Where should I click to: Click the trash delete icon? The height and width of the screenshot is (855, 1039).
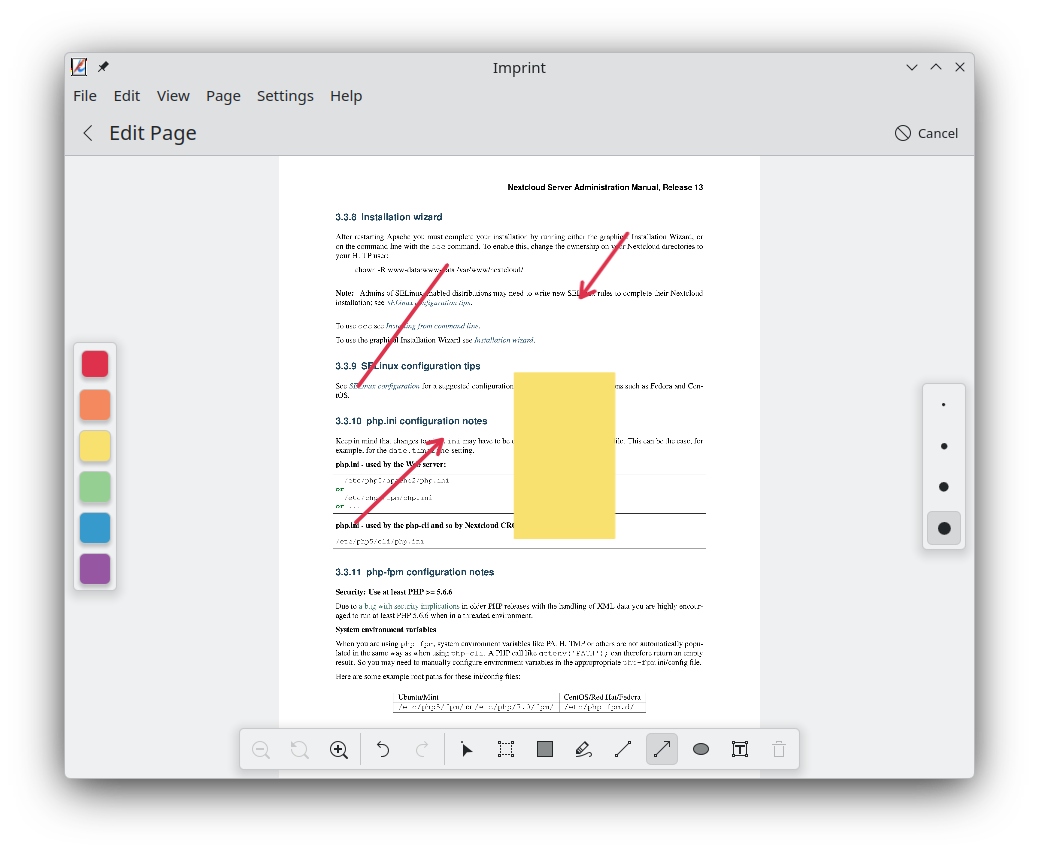[x=779, y=750]
